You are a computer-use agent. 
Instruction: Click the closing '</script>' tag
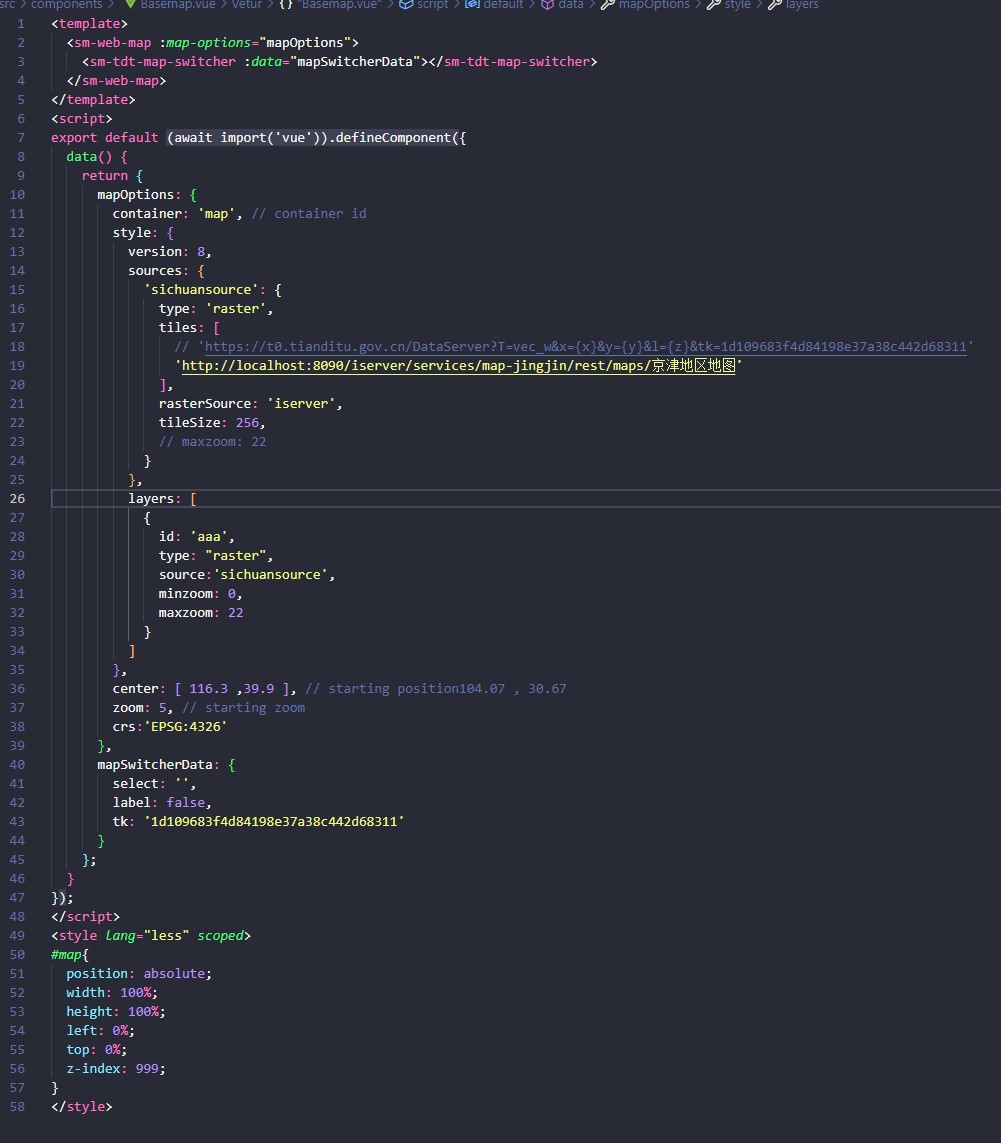pos(85,917)
